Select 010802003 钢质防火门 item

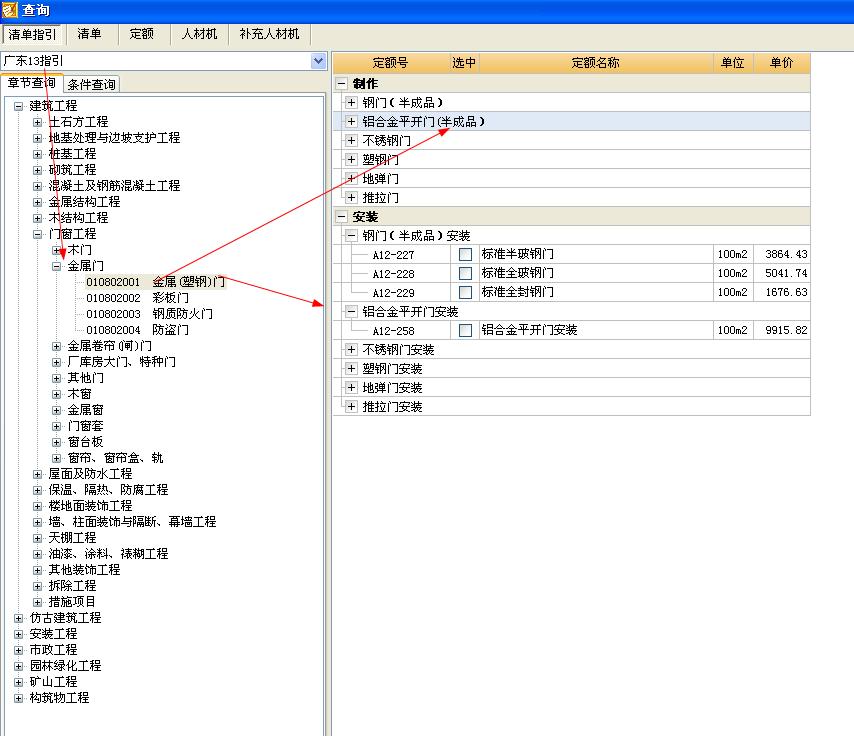pos(149,314)
